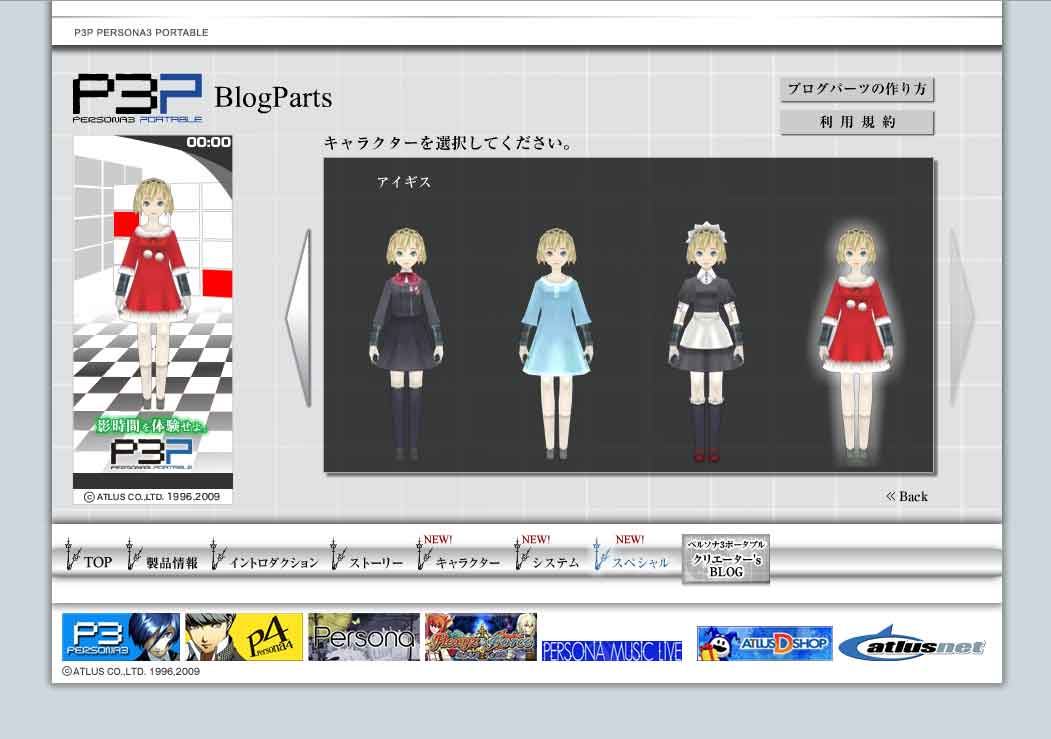Open the TOP navigation item

click(x=89, y=556)
